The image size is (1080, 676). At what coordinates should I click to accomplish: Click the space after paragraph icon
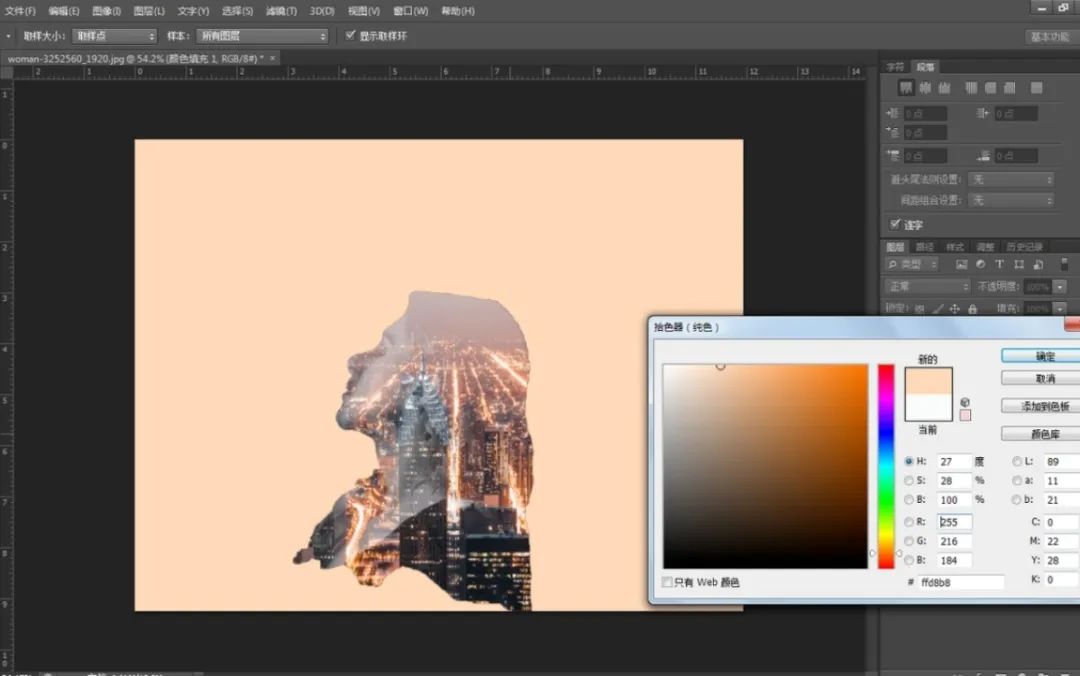[984, 156]
